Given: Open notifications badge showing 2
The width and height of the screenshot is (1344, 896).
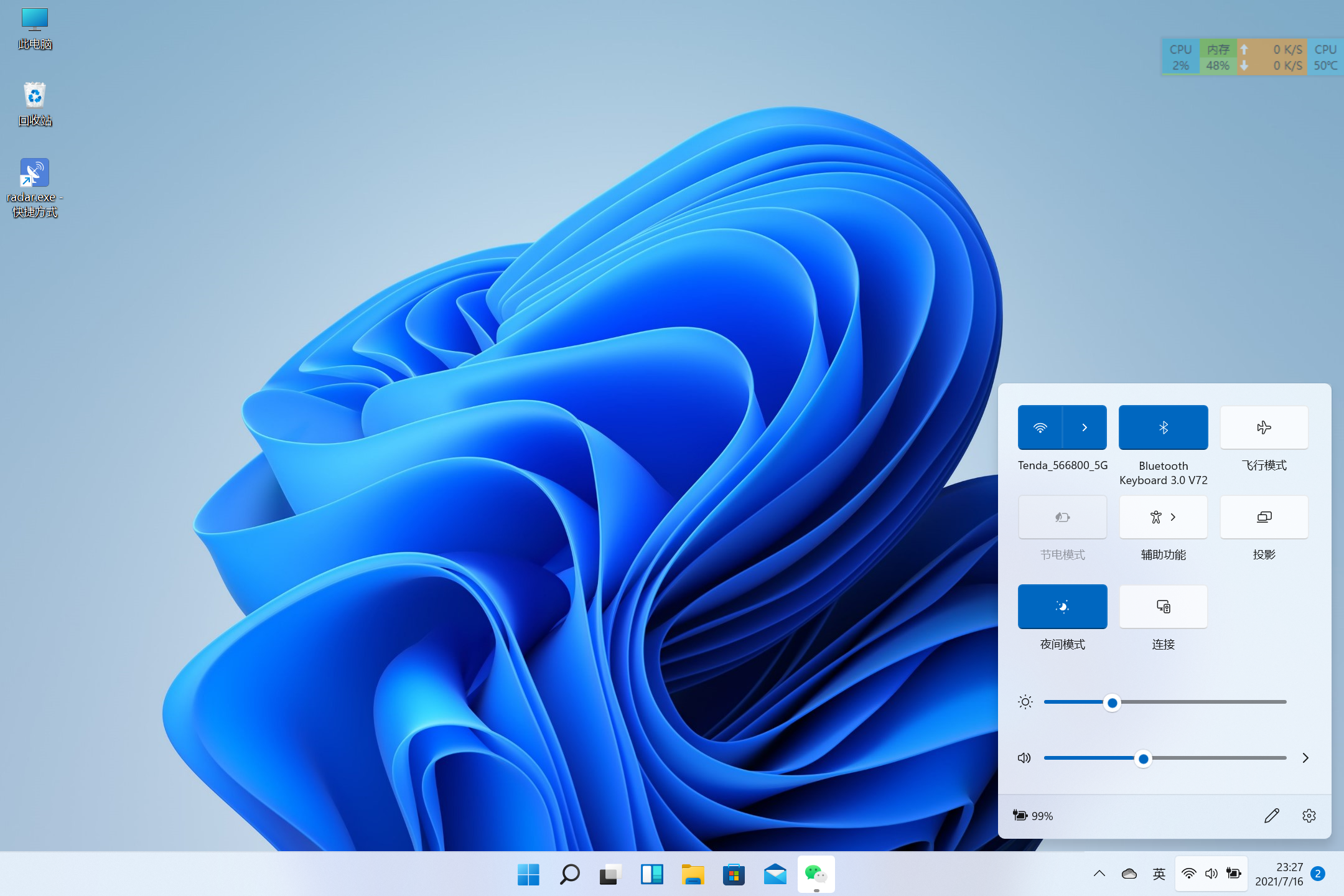Looking at the screenshot, I should pos(1318,874).
